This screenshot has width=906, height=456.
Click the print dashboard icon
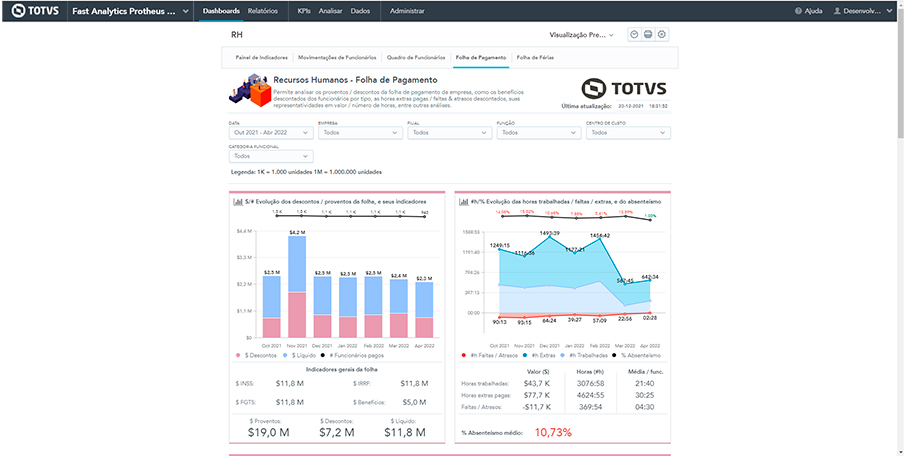pyautogui.click(x=648, y=35)
